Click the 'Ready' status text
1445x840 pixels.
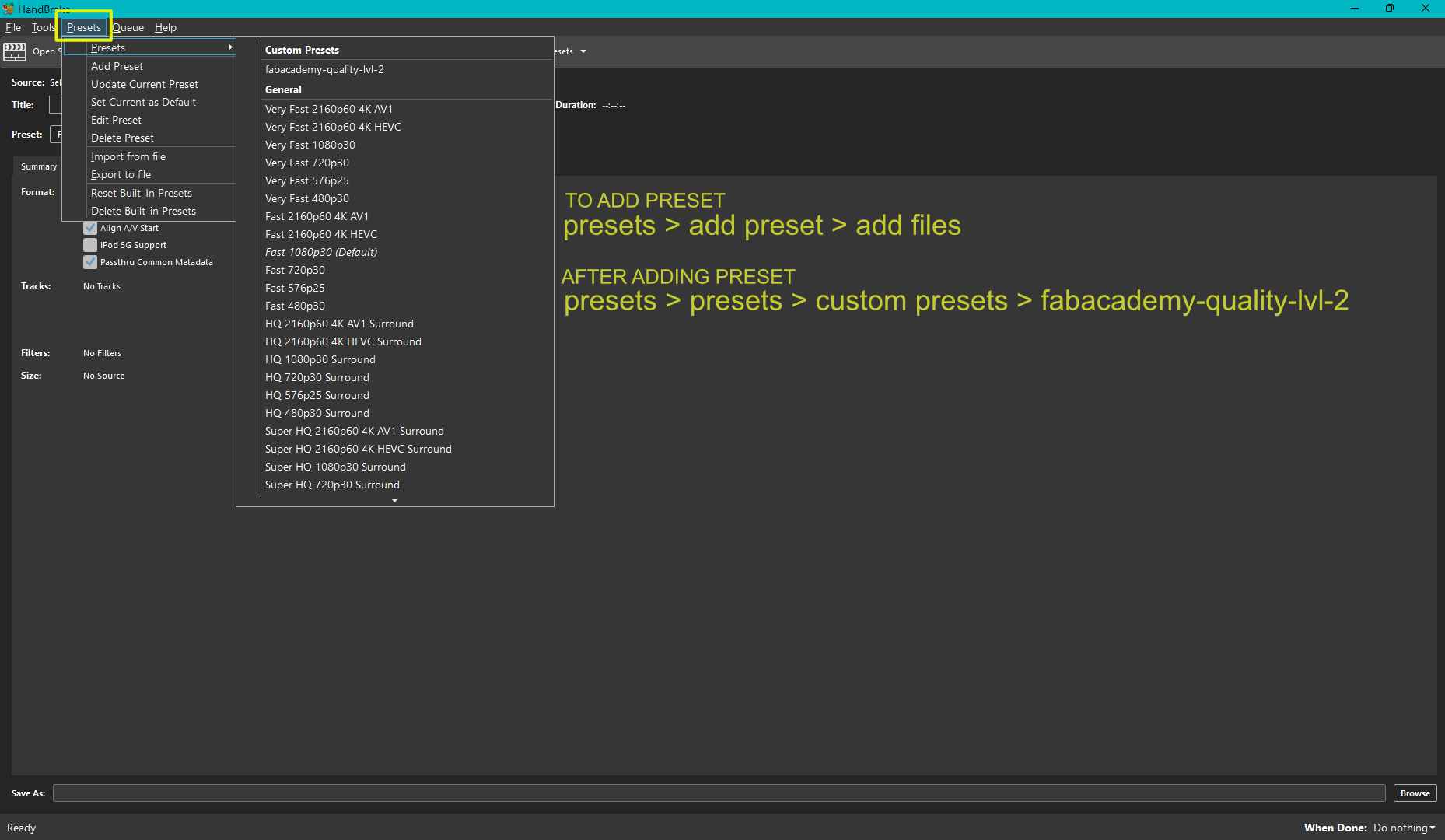22,828
